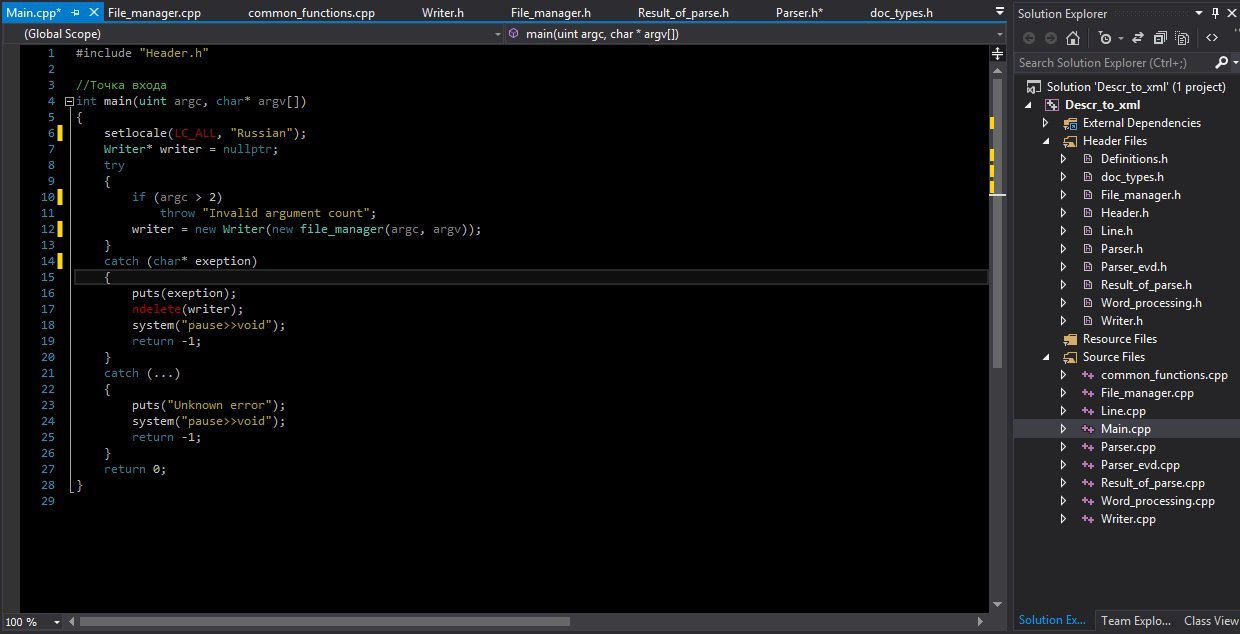Switch to Parser.h* tab
This screenshot has height=634, width=1240.
click(799, 13)
